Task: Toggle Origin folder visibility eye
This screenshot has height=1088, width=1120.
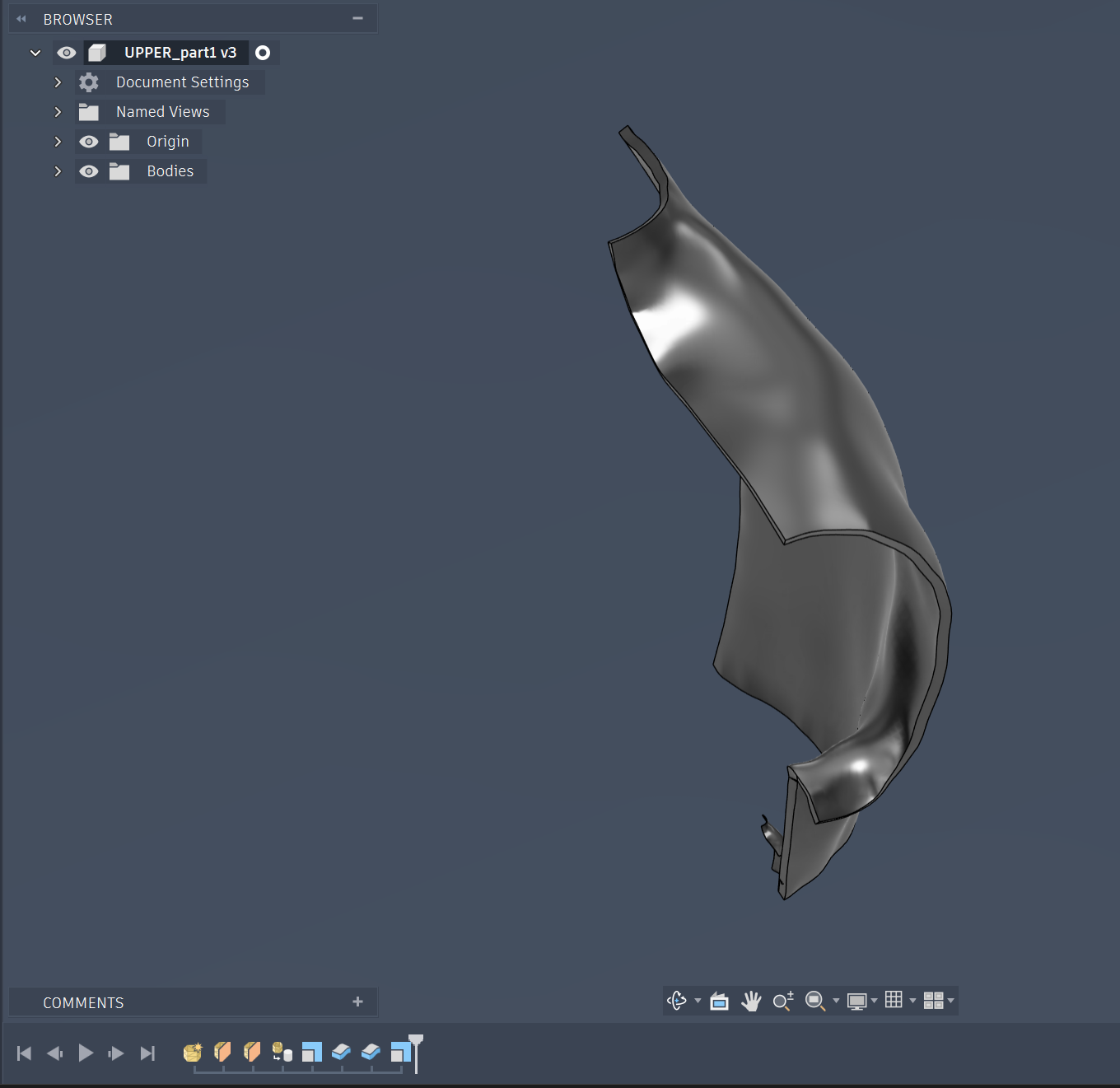Action: pos(89,142)
